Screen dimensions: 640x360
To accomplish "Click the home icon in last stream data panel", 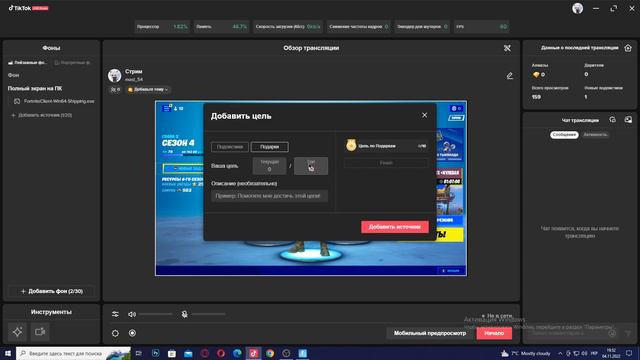I will pos(628,48).
